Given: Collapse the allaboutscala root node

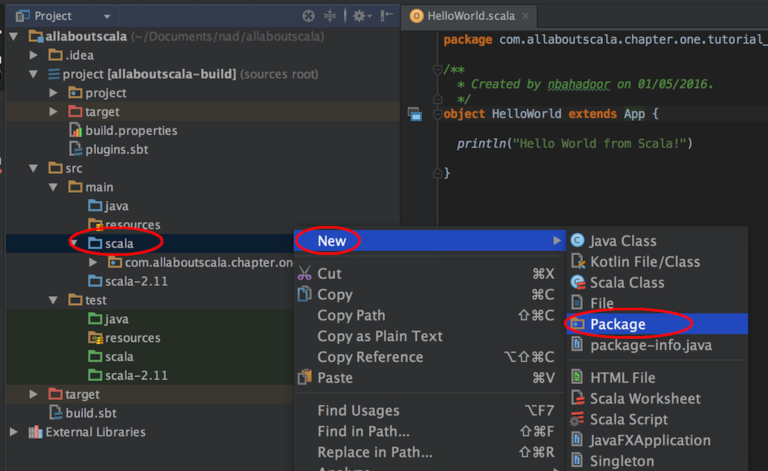Looking at the screenshot, I should [x=14, y=36].
